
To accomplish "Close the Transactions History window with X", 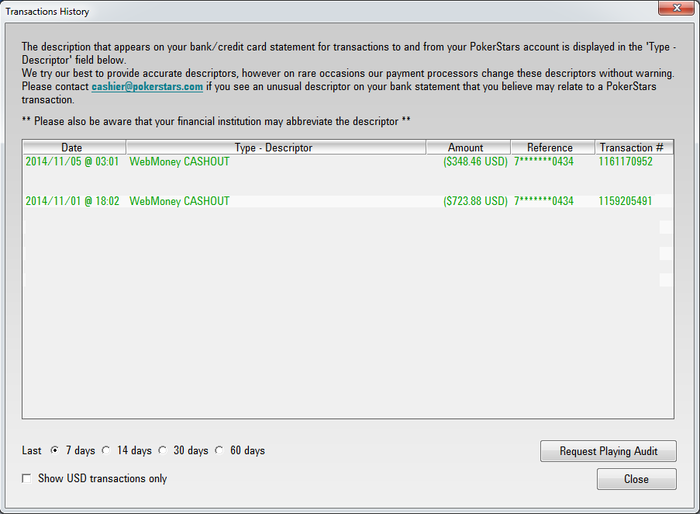I will 676,8.
